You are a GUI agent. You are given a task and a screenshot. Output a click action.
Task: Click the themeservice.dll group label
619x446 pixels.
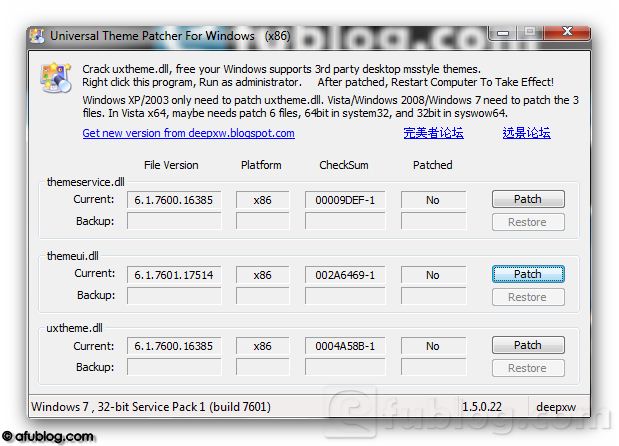(85, 182)
